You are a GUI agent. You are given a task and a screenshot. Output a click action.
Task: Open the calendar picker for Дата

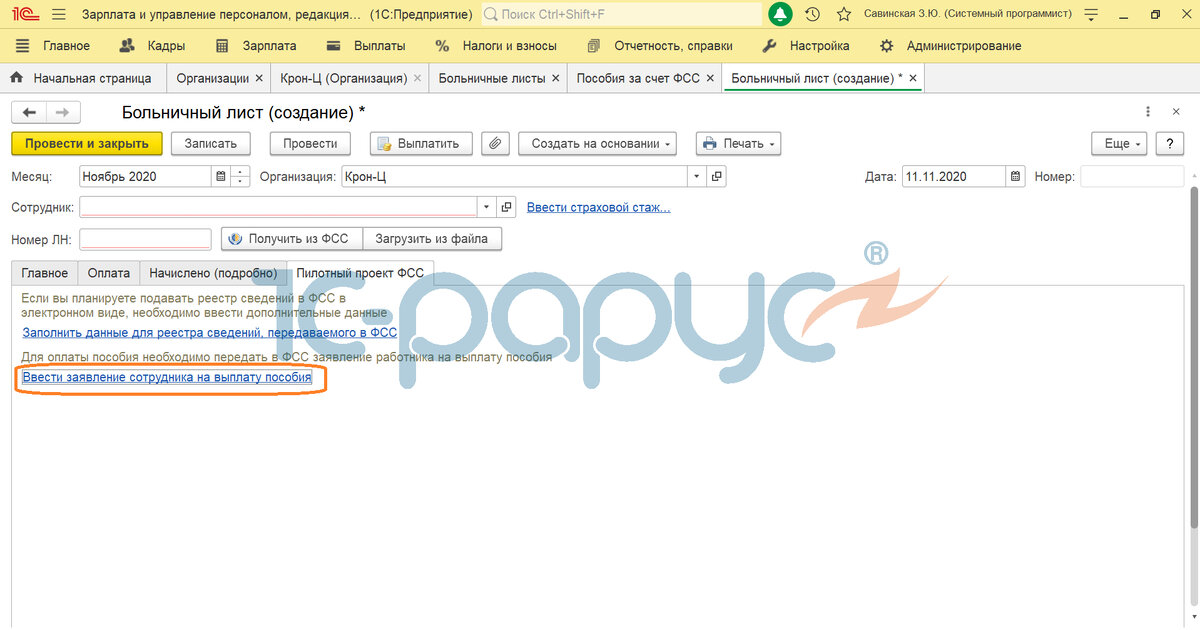pos(1016,177)
